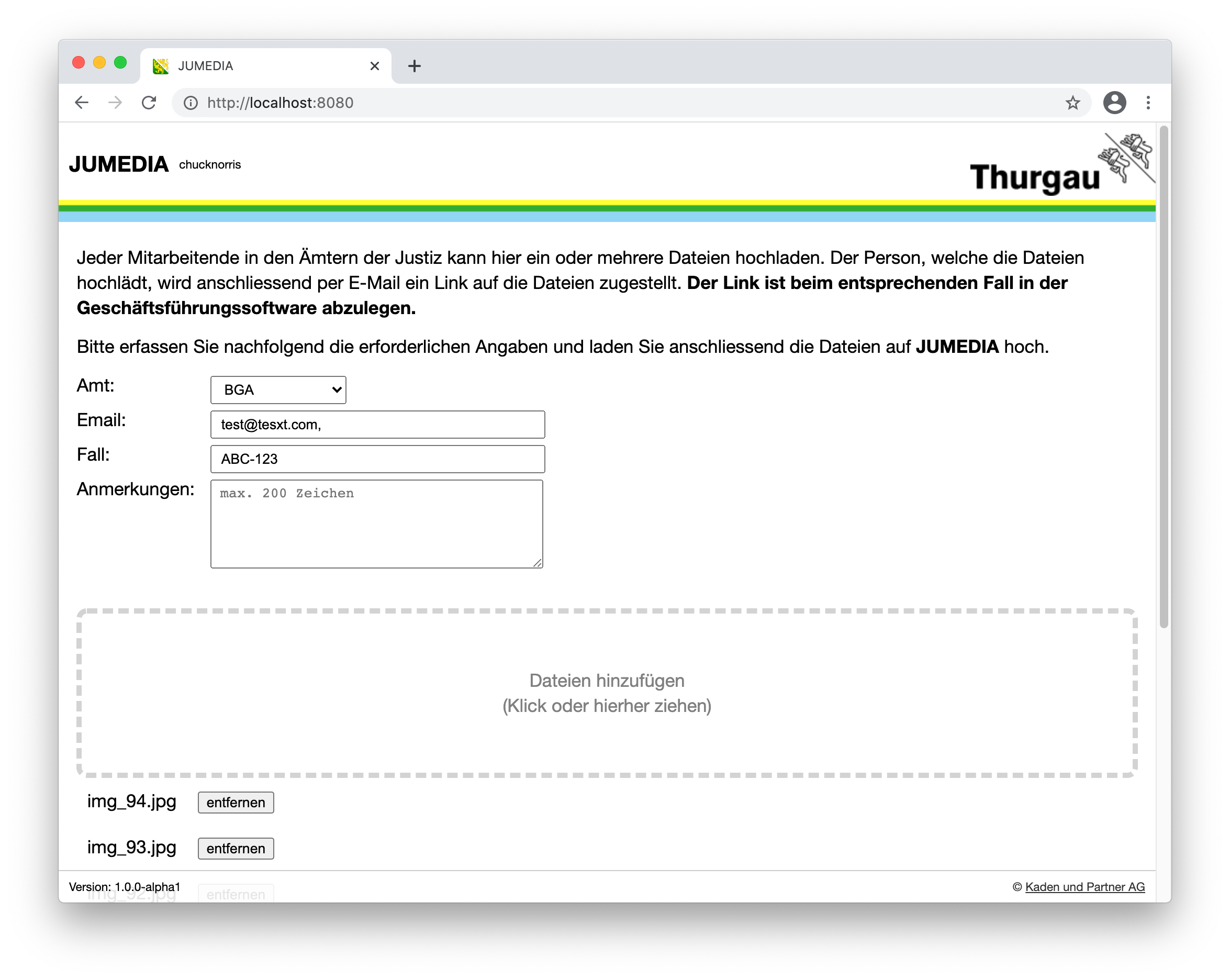
Task: View site information icon in address bar
Action: [191, 103]
